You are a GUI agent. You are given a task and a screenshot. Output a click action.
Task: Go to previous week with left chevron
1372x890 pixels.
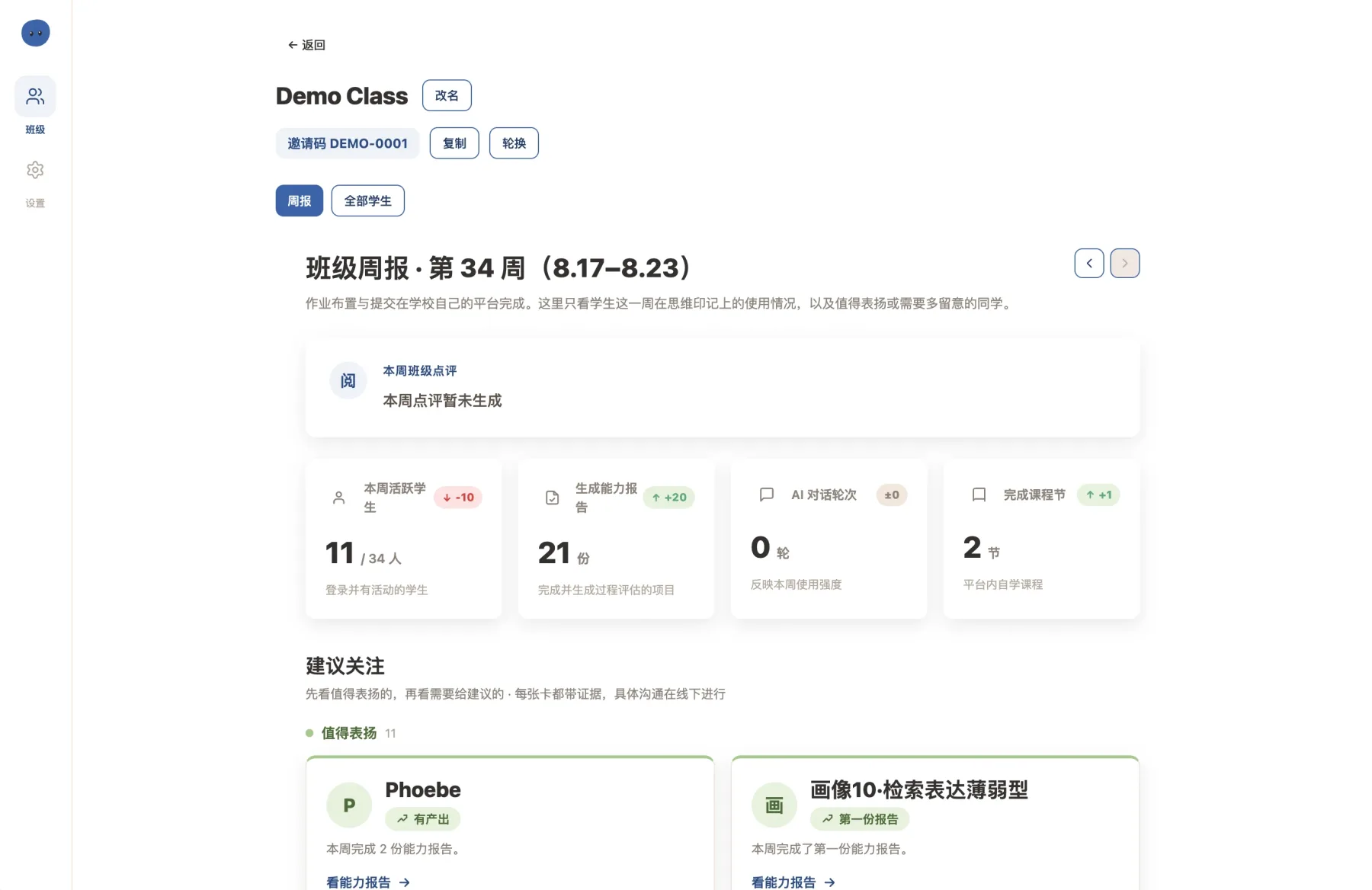click(1089, 263)
